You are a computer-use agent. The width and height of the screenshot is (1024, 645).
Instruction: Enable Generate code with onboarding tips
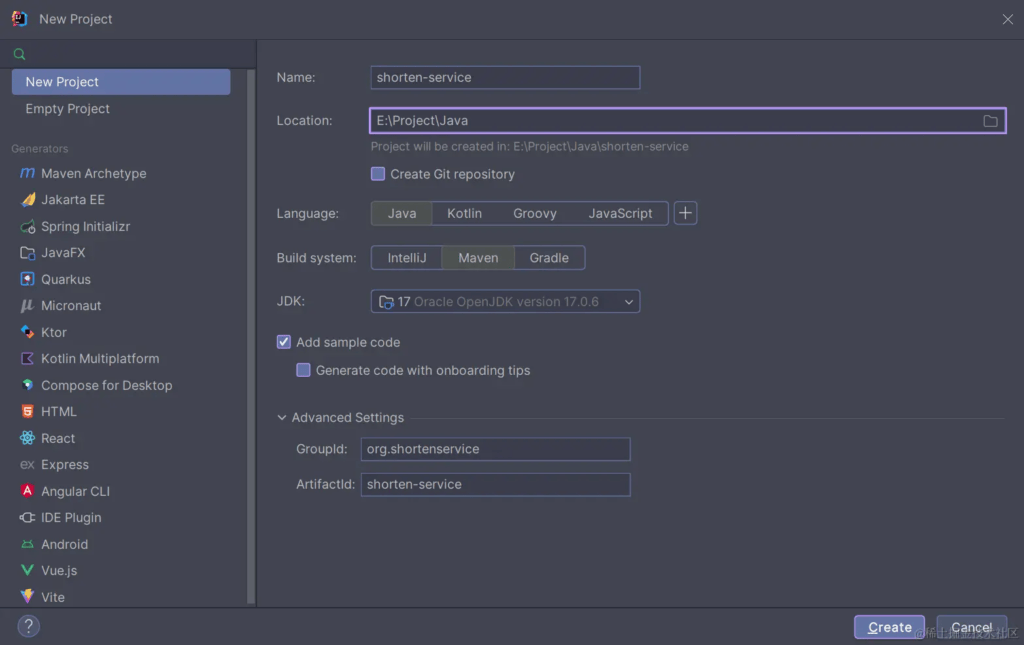pos(304,370)
